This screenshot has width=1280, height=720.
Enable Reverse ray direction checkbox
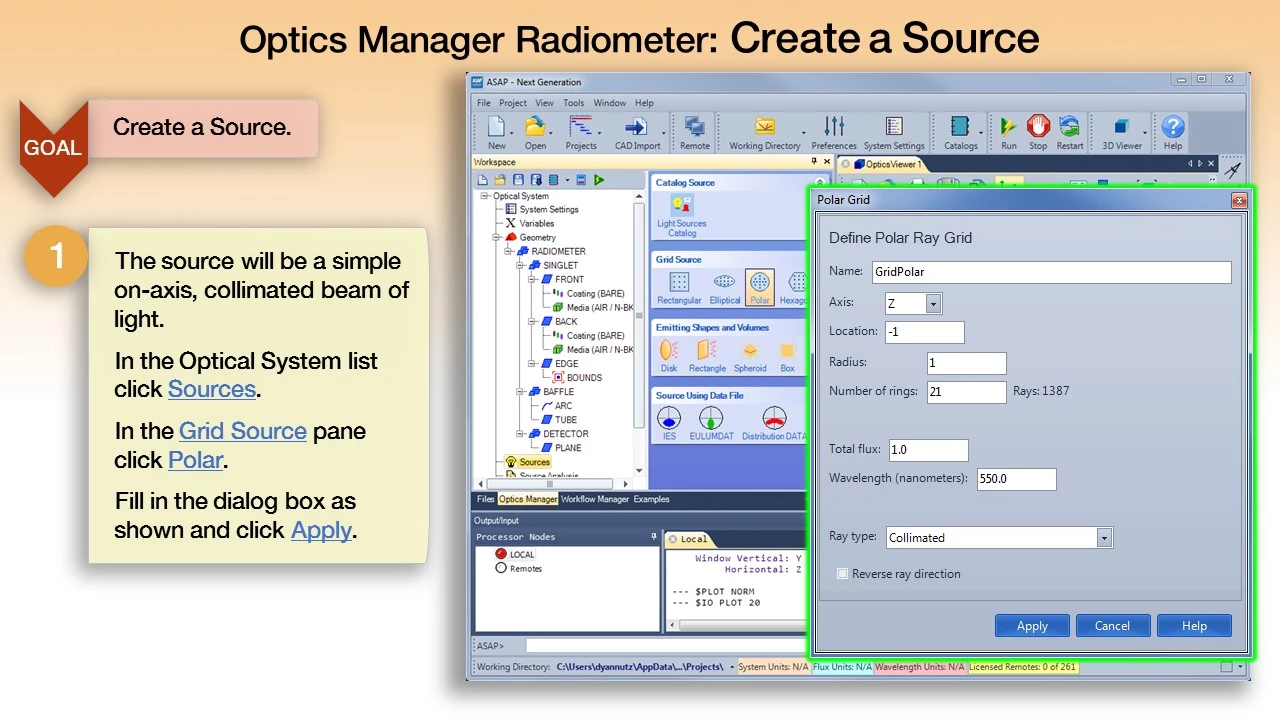click(843, 574)
